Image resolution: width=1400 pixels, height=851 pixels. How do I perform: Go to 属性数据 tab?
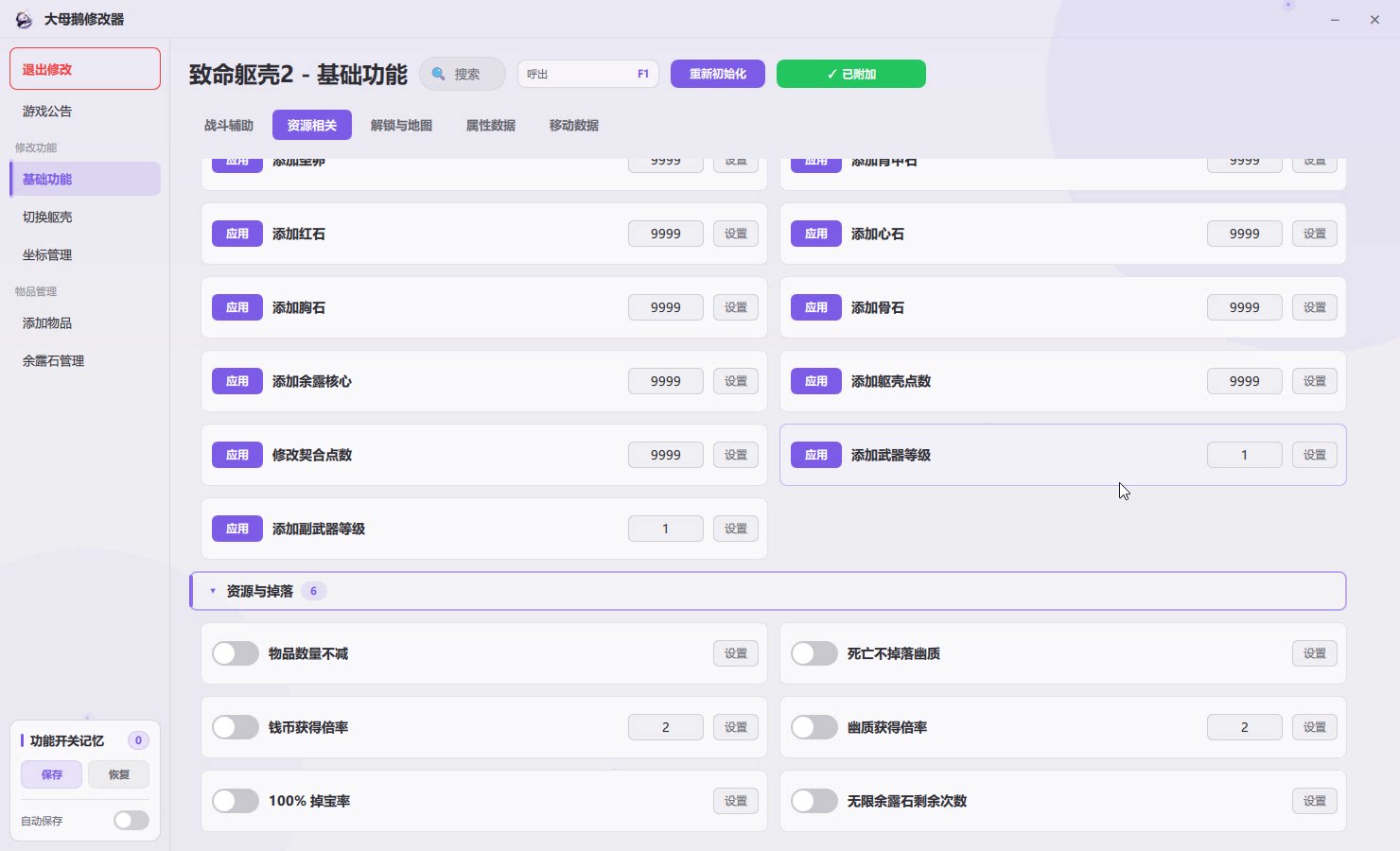[x=491, y=125]
